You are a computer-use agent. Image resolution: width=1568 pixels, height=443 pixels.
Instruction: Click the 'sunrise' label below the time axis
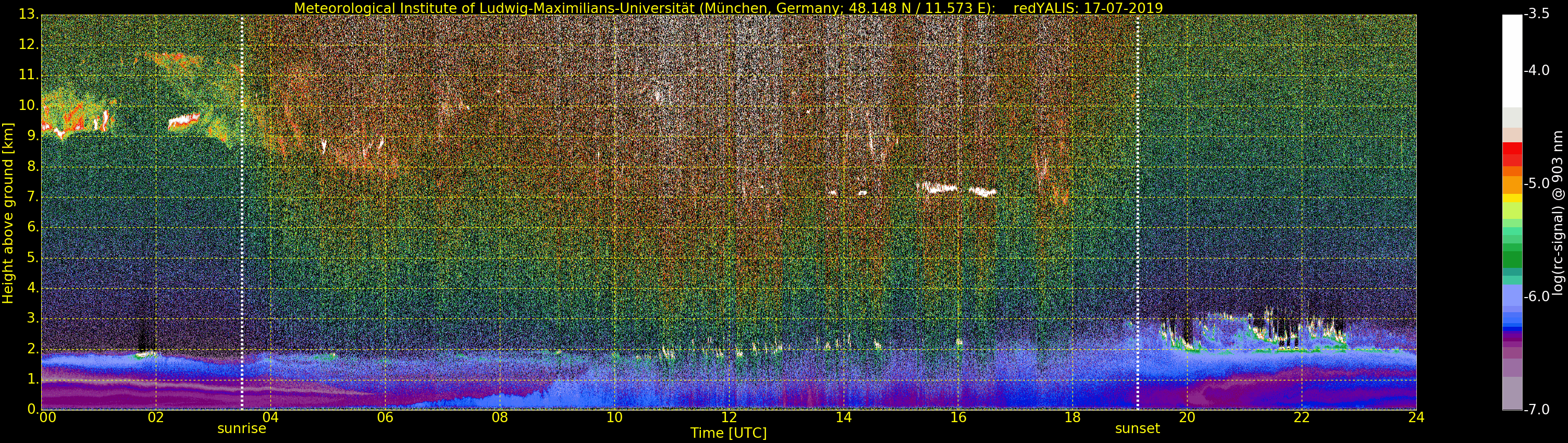(242, 428)
